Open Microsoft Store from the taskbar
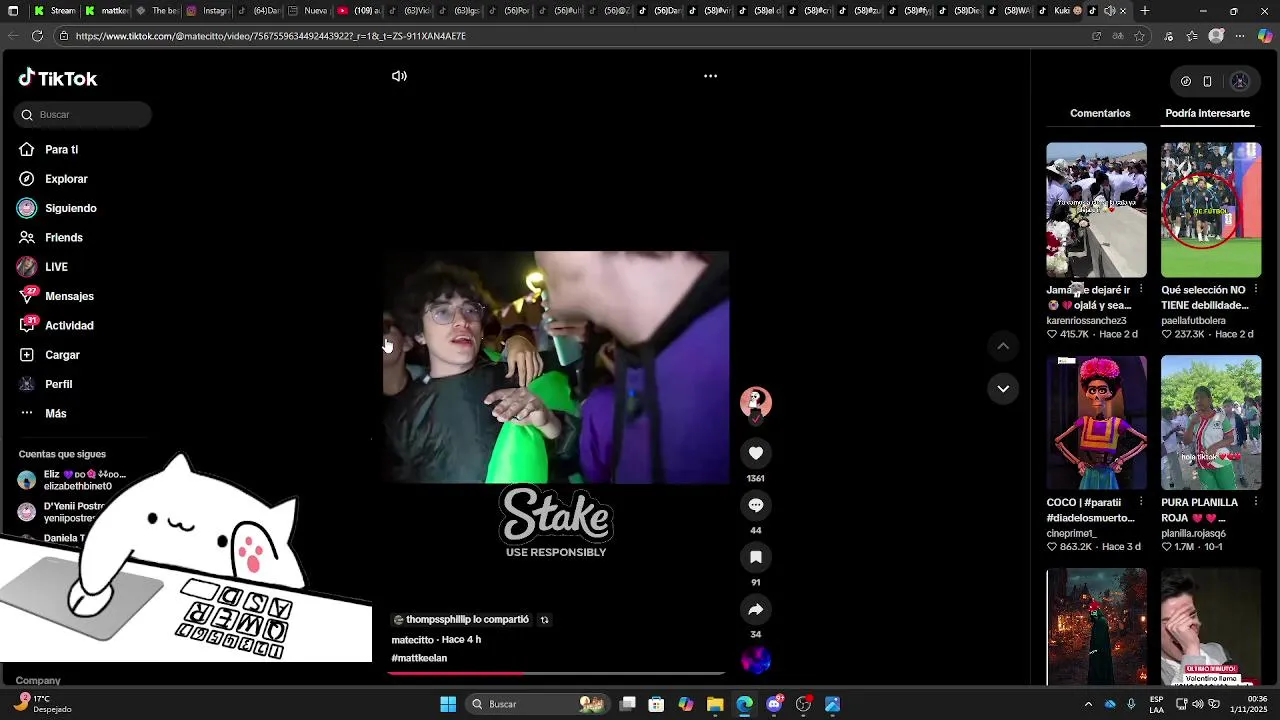The image size is (1280, 720). (x=656, y=704)
